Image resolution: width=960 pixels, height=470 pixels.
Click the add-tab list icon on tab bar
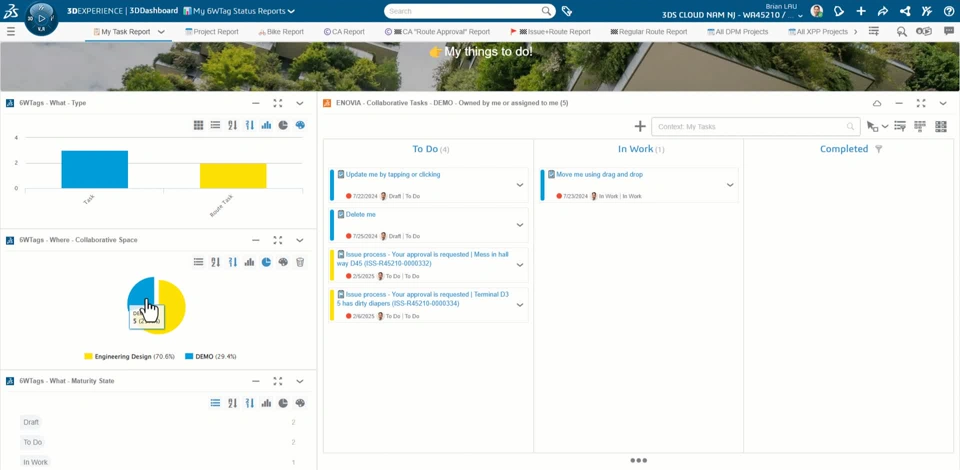874,31
